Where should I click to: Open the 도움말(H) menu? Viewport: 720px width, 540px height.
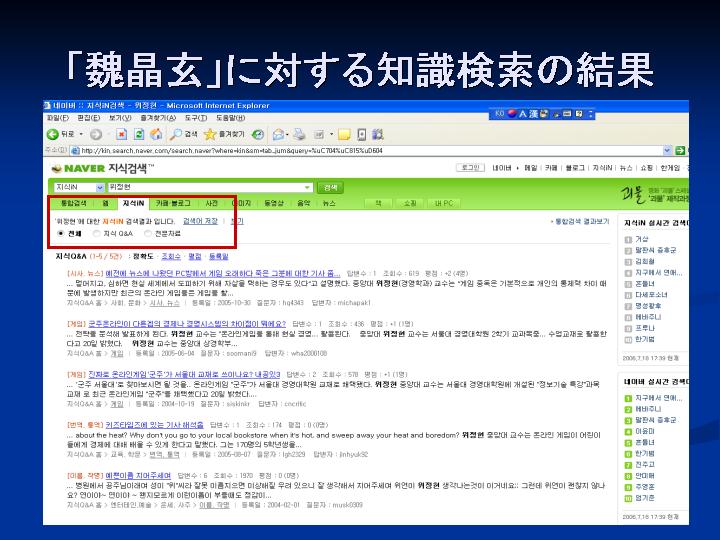(x=231, y=118)
